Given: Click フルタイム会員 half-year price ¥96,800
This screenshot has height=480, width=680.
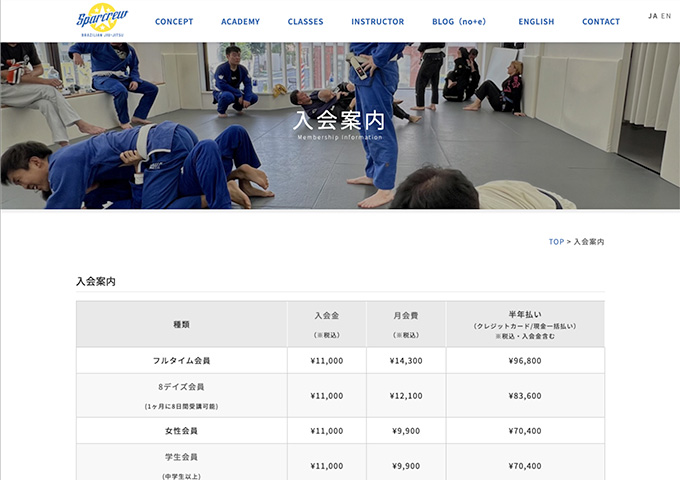Looking at the screenshot, I should [x=525, y=361].
